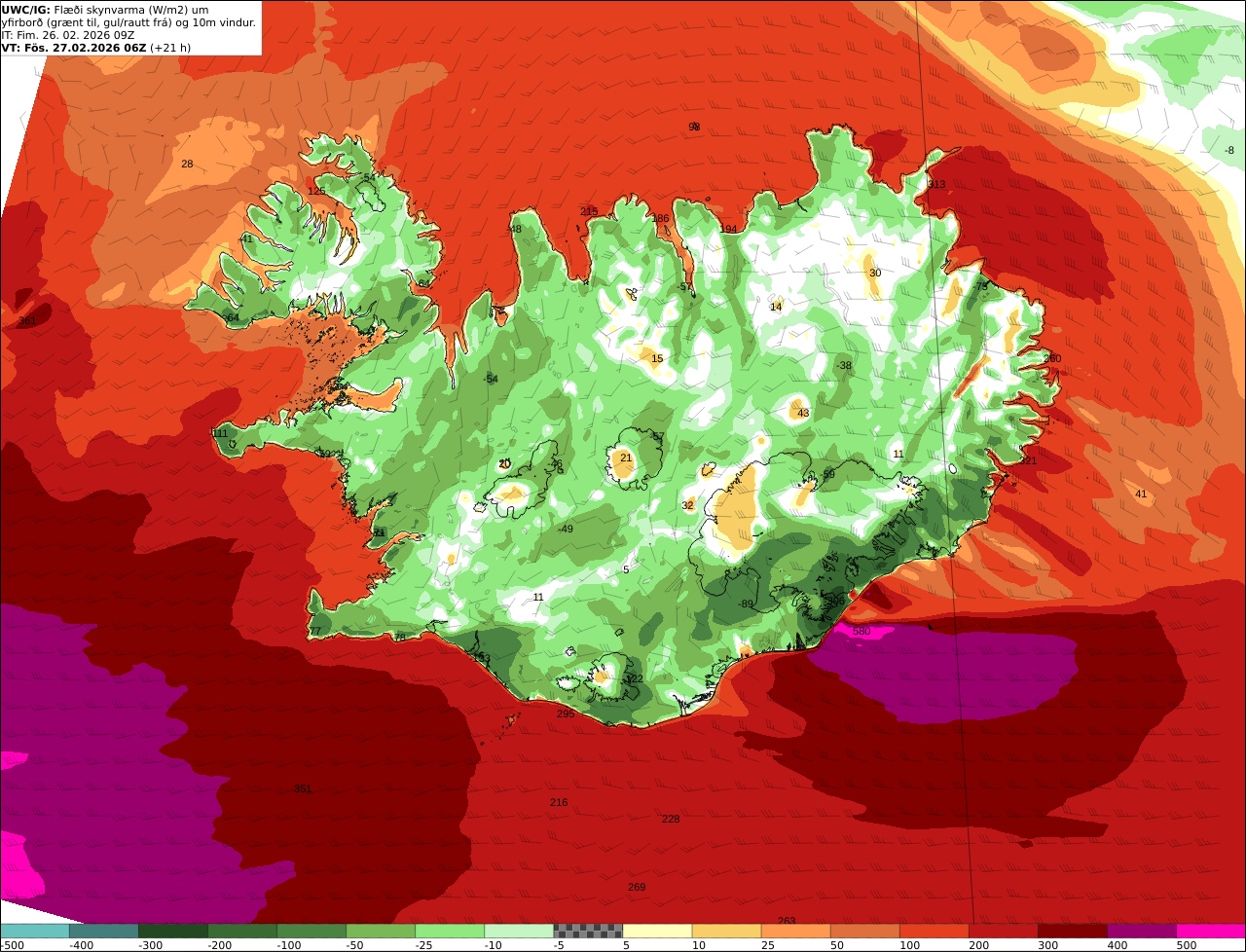Image resolution: width=1246 pixels, height=952 pixels.
Task: Click the value '-8' in the upper right corner
Action: 1229,150
